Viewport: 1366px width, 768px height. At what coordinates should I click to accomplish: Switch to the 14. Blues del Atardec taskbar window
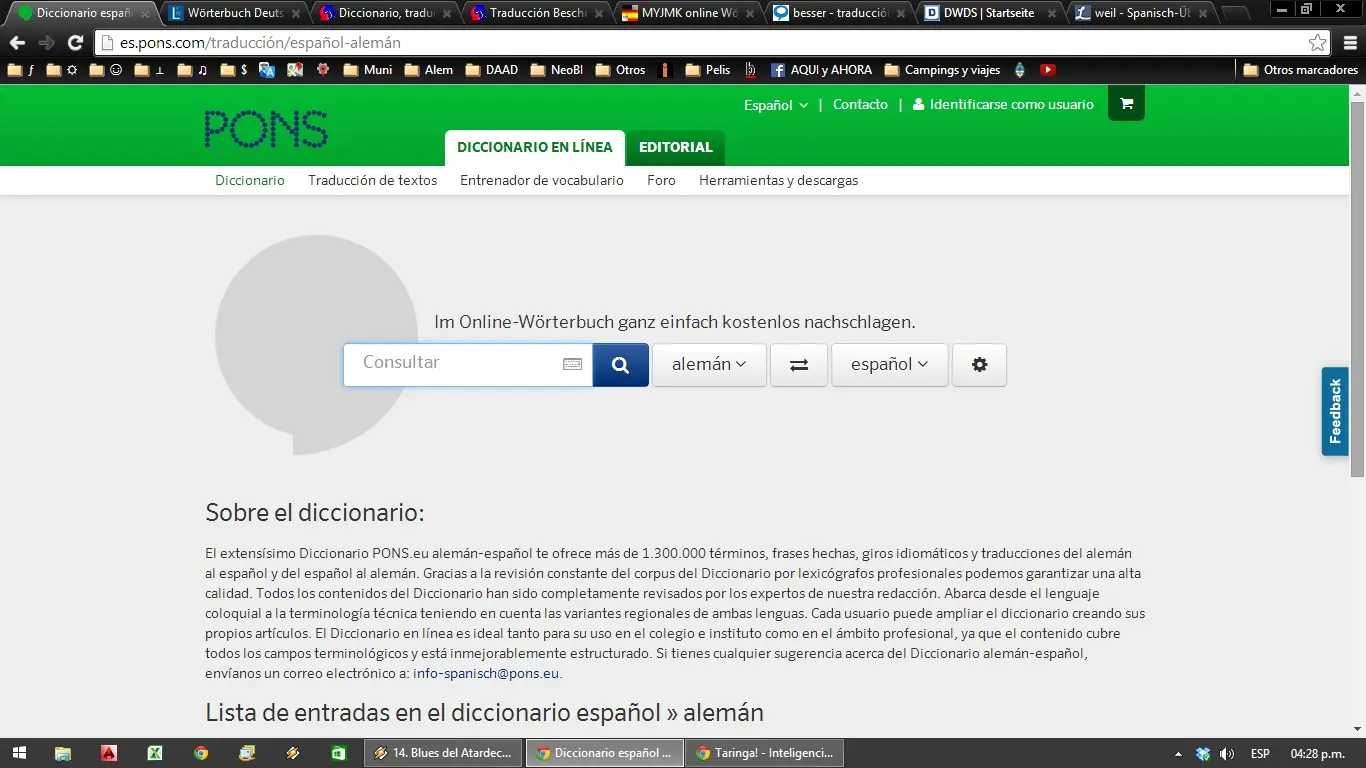[443, 753]
